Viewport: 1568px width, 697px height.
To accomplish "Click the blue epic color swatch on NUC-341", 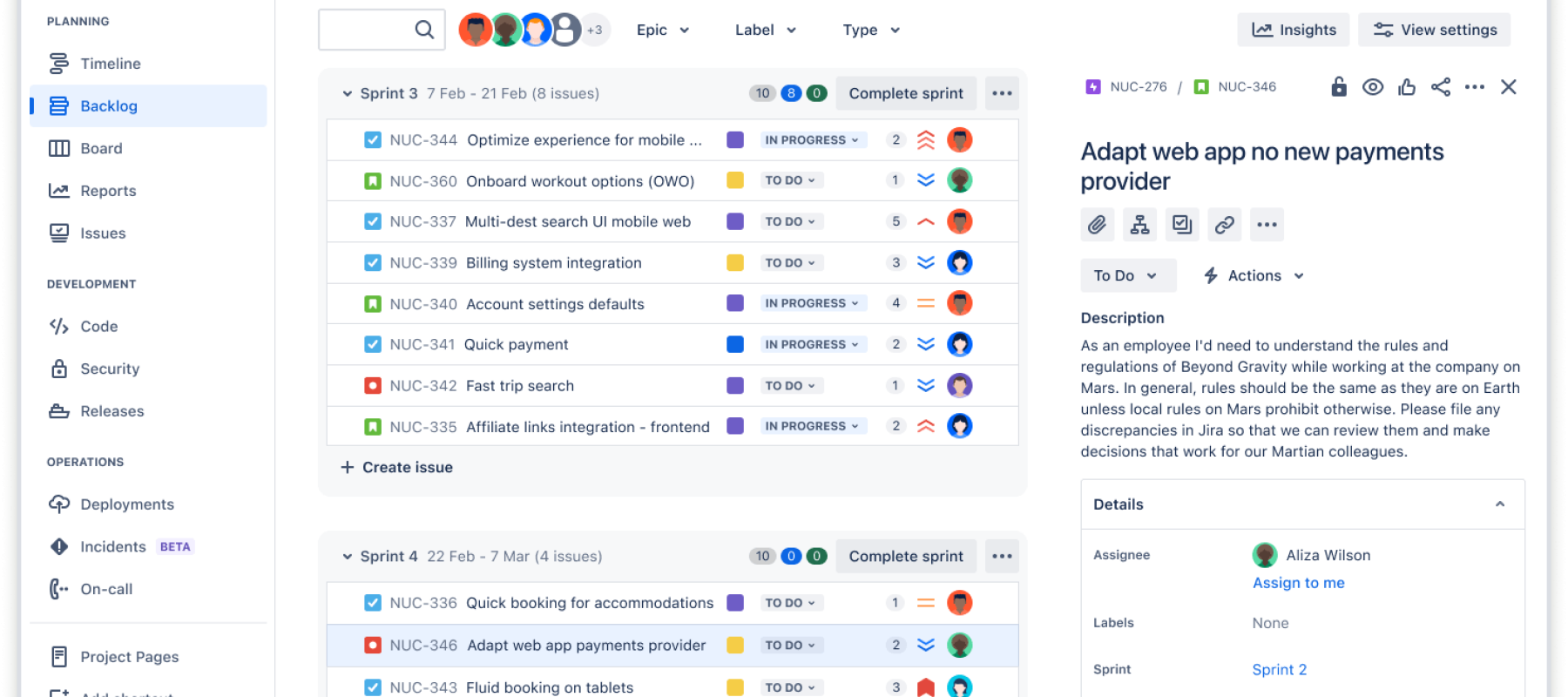I will (735, 344).
